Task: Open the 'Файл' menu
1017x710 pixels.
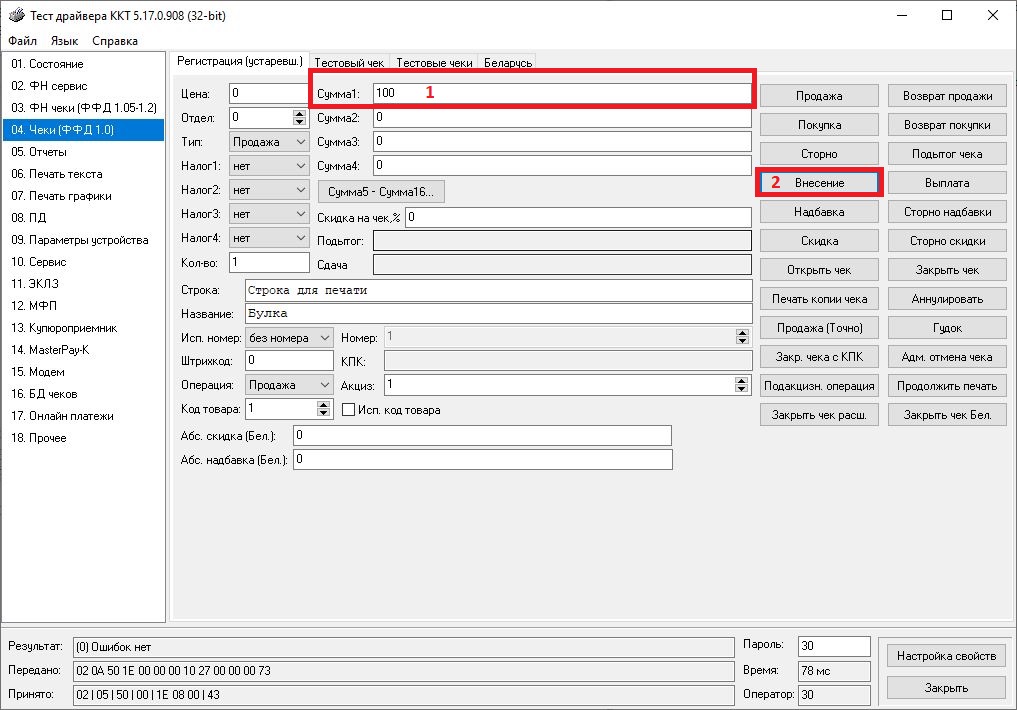Action: pos(22,41)
